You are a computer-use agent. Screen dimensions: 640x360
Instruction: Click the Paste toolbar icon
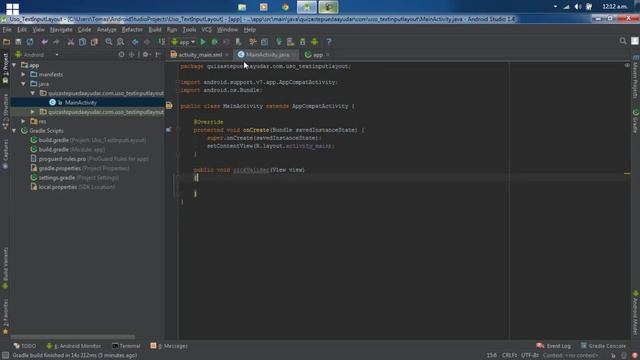click(94, 42)
